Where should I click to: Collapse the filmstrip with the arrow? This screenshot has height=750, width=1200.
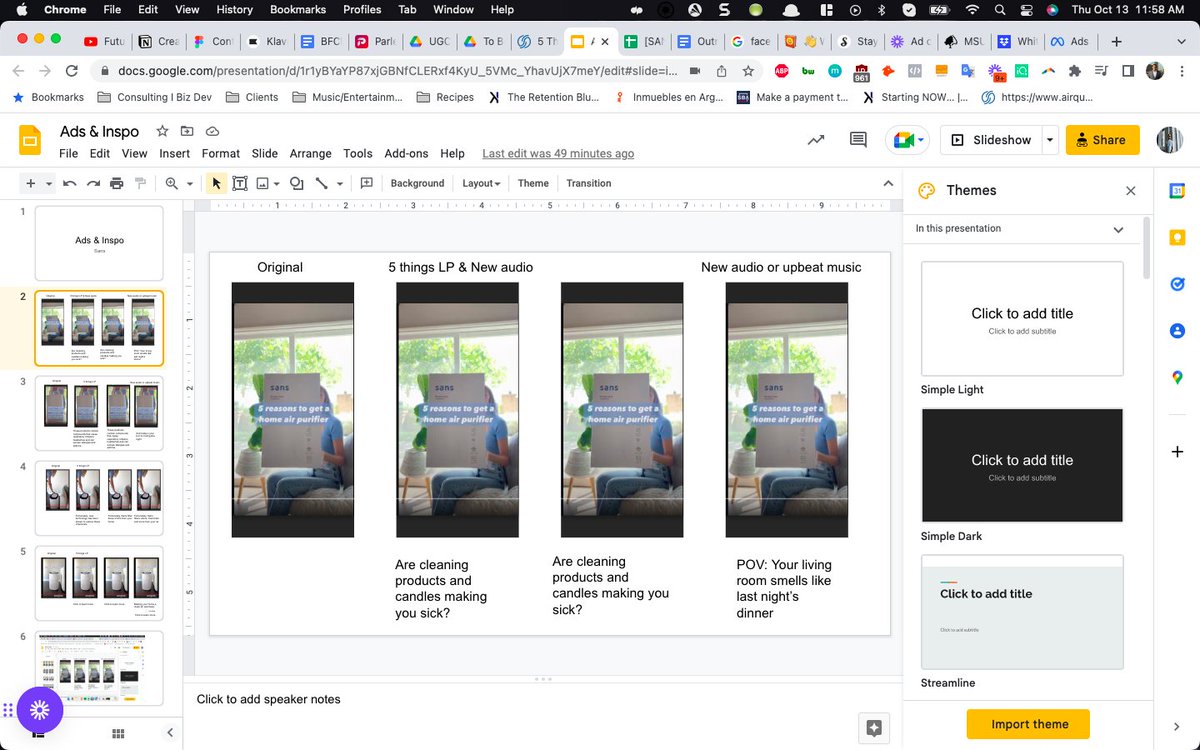170,734
